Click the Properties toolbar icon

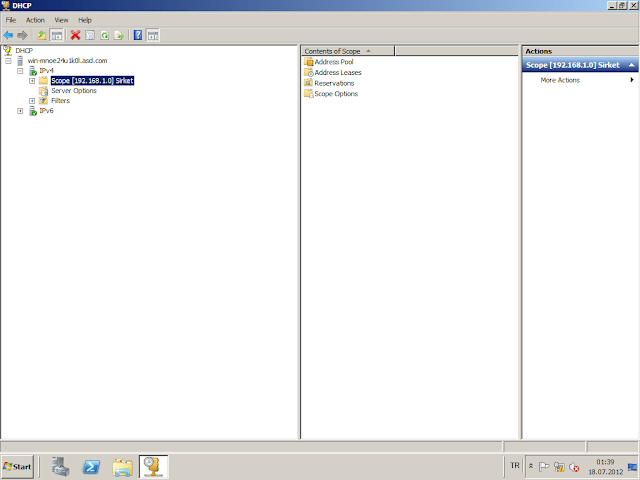[x=89, y=35]
